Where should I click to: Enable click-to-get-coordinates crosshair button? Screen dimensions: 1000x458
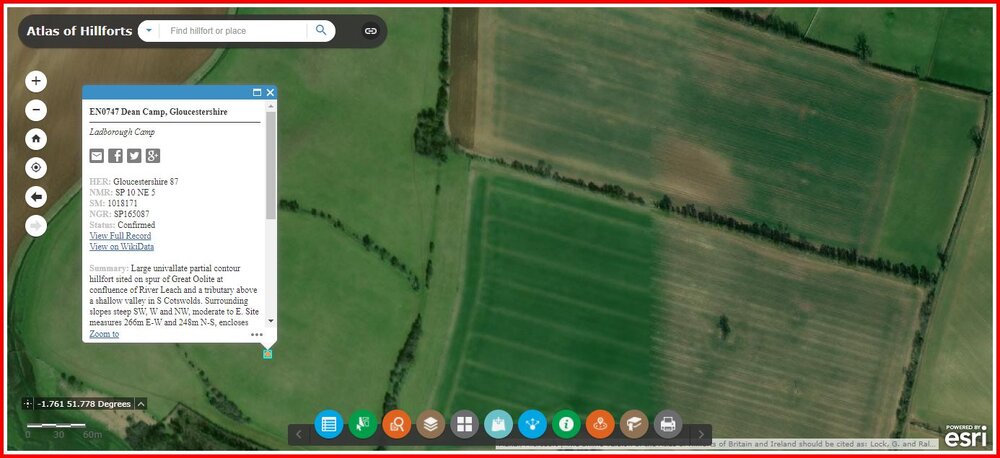(x=27, y=404)
